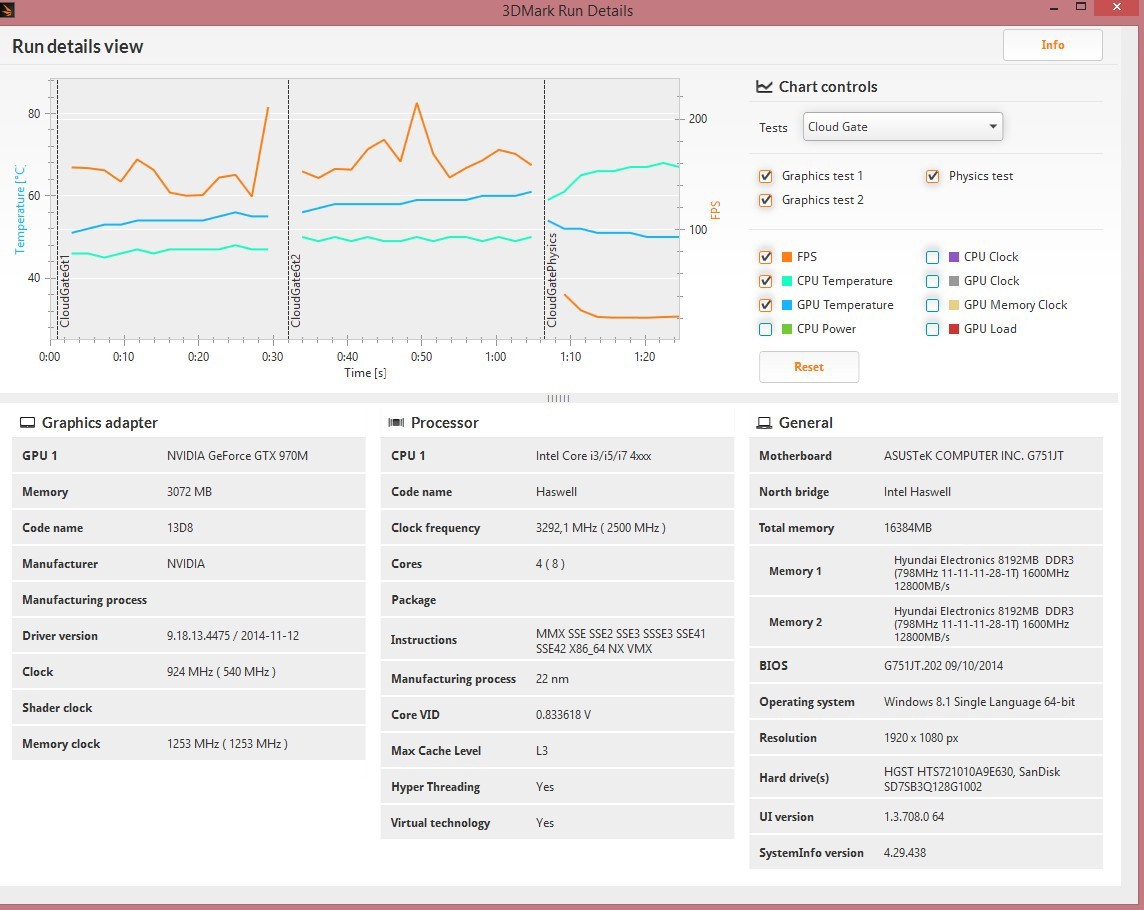This screenshot has height=910, width=1144.
Task: Click the CloudGateGt1 chart marker label
Action: tap(65, 291)
